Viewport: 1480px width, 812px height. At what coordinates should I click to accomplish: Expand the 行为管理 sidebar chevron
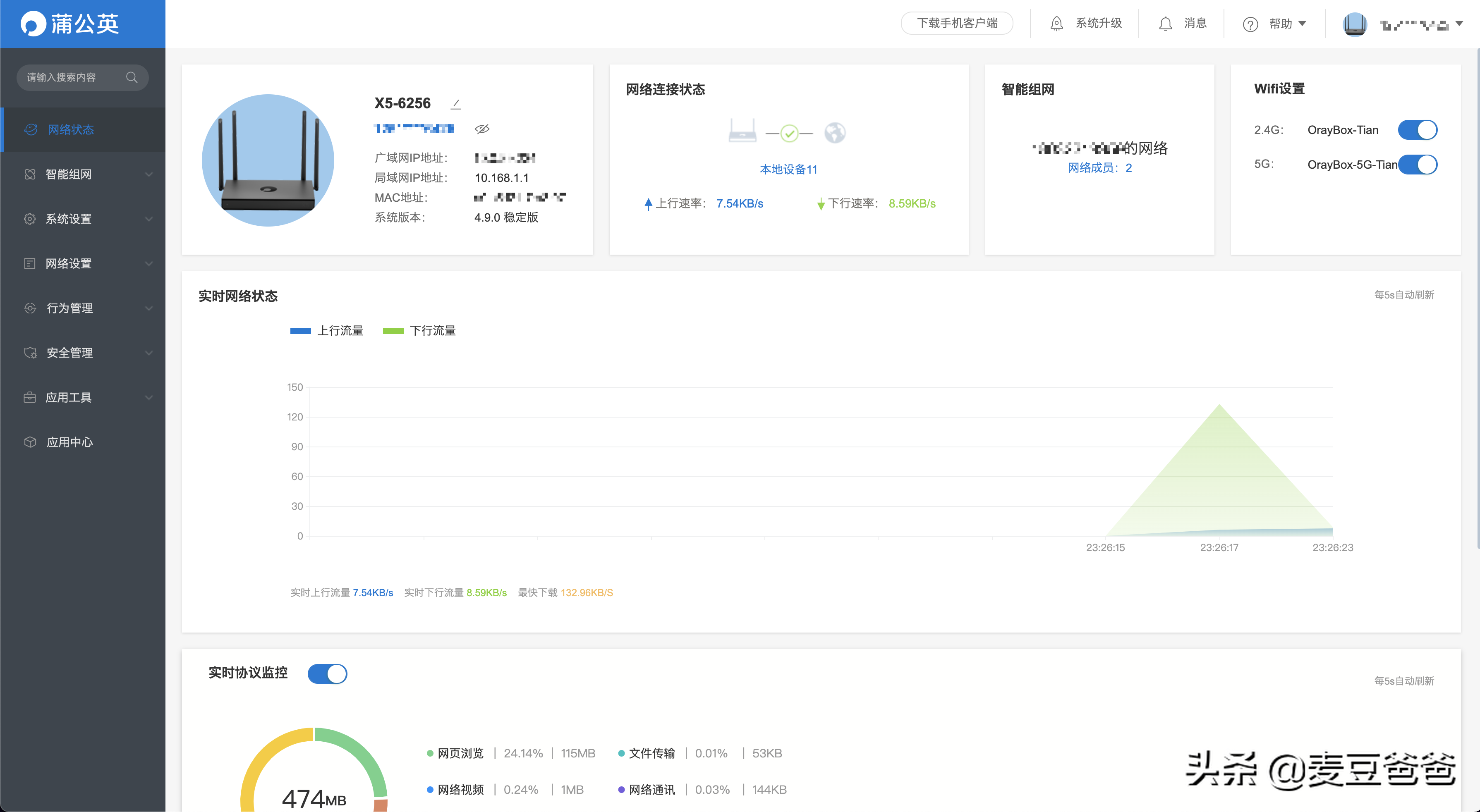pos(149,308)
